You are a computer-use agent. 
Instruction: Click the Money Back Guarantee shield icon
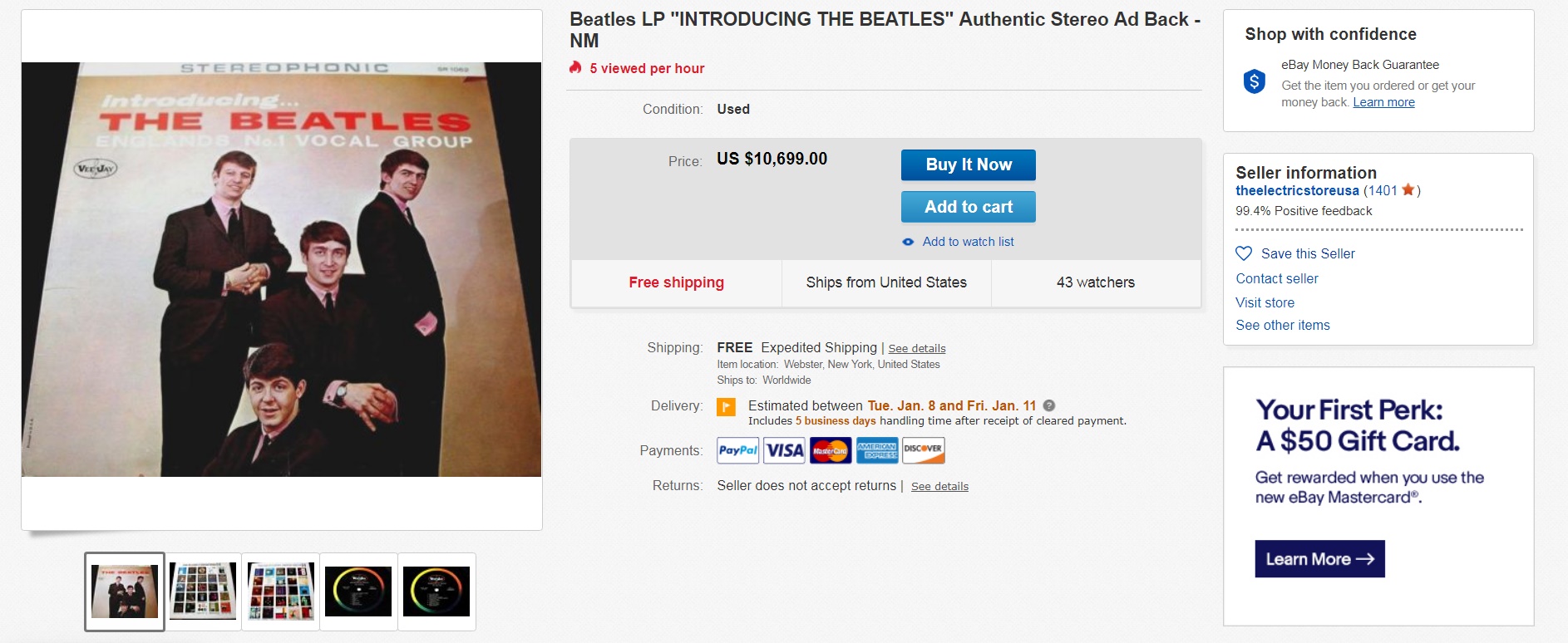click(x=1254, y=81)
